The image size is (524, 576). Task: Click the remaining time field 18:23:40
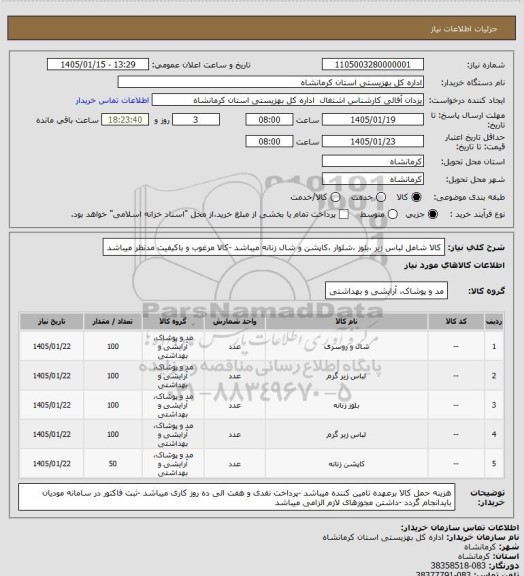(x=125, y=120)
